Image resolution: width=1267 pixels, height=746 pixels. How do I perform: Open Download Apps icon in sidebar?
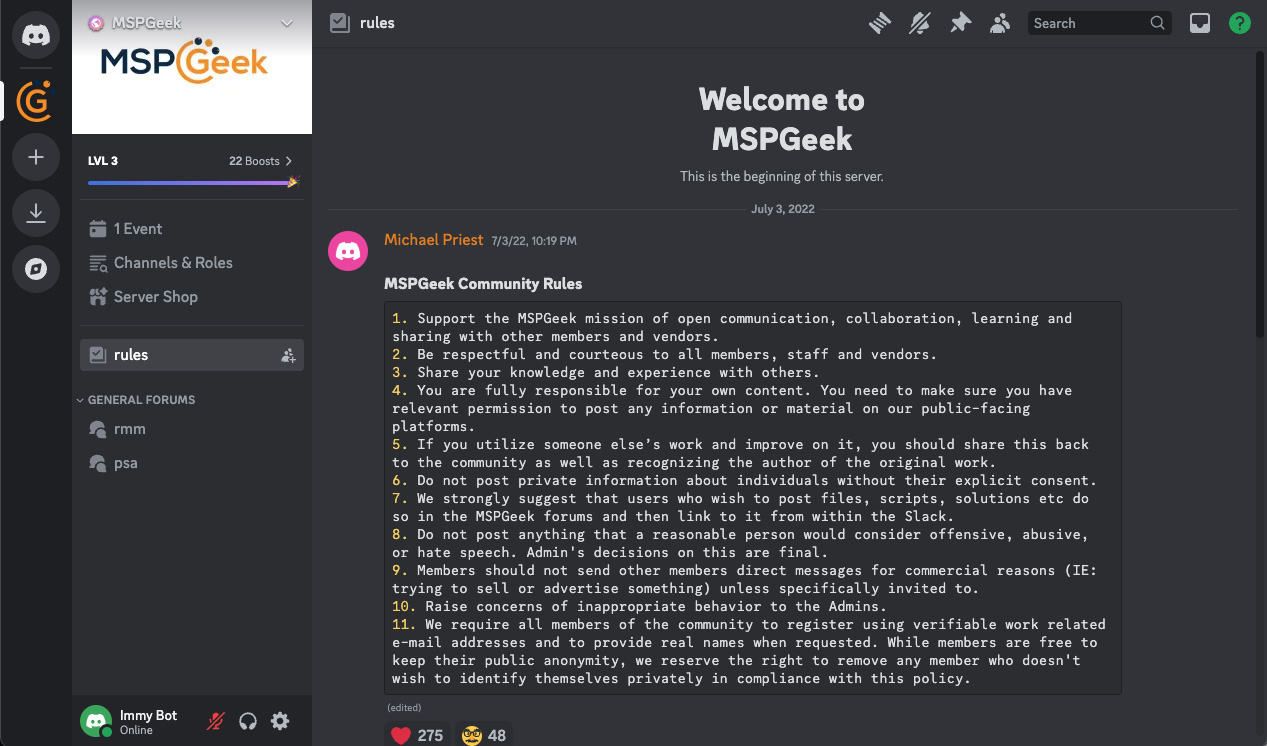pos(36,213)
